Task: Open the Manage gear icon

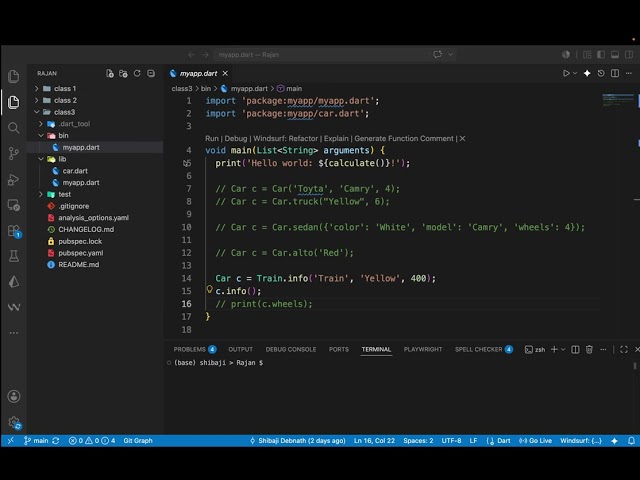Action: click(14, 422)
